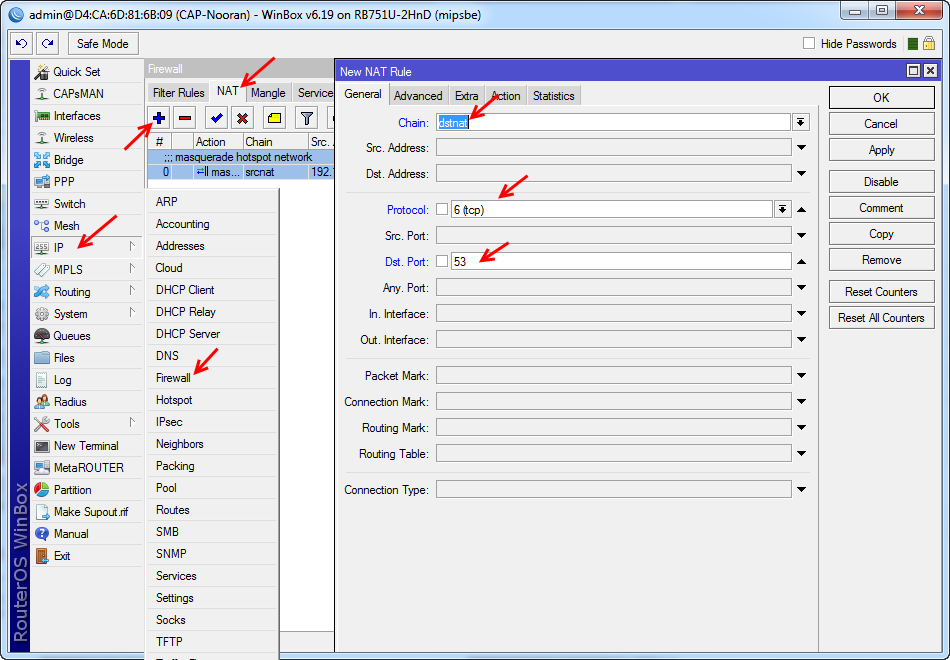Click the Chain input field
This screenshot has height=660, width=950.
(613, 122)
